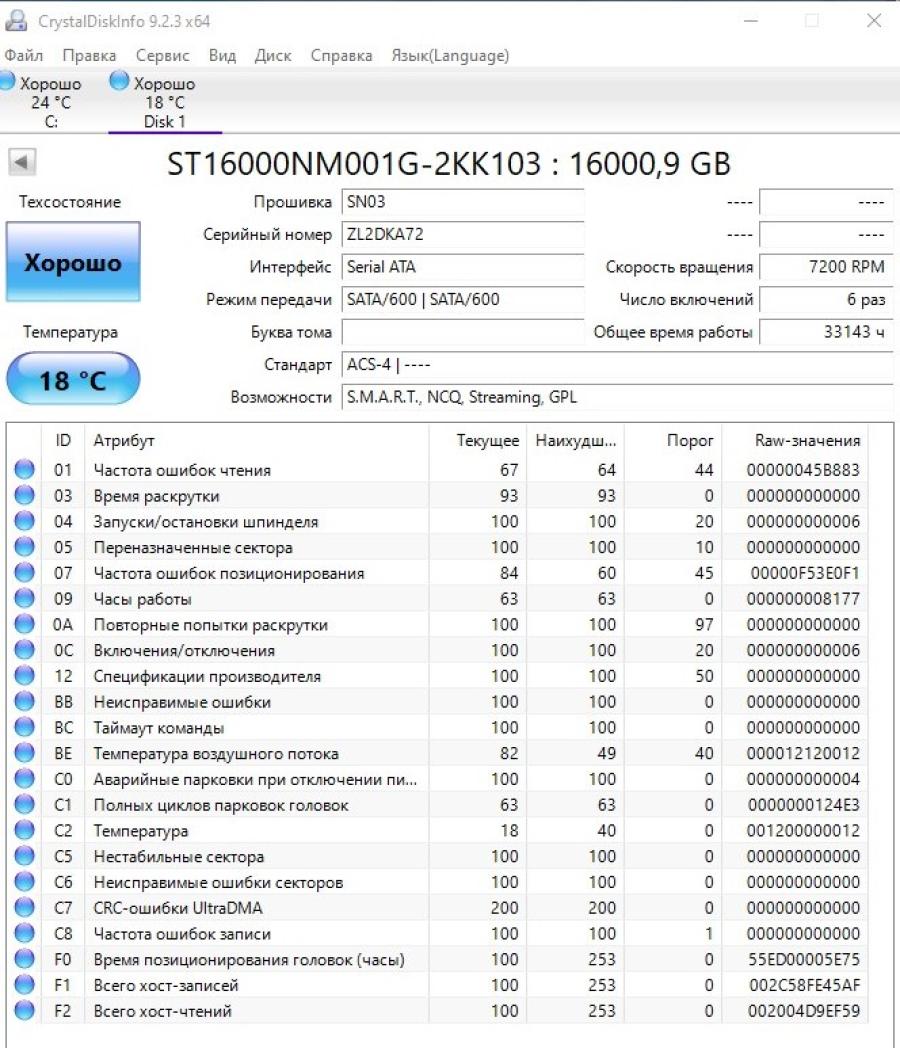The image size is (900, 1048).
Task: Click status orb next to Часы работы
Action: 24,598
